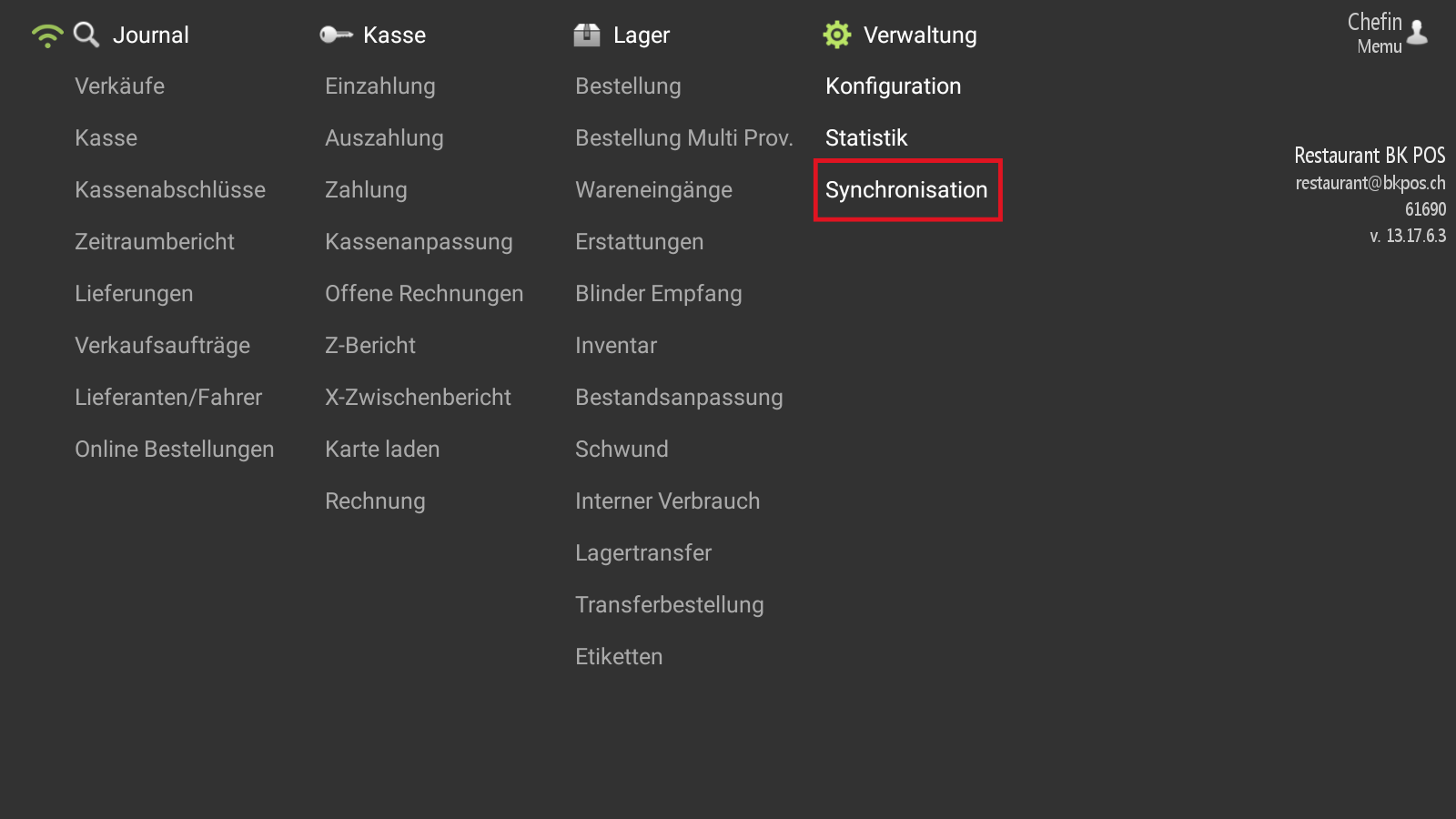Click the key icon beside Kasse
Image resolution: width=1456 pixels, height=819 pixels.
pos(336,35)
